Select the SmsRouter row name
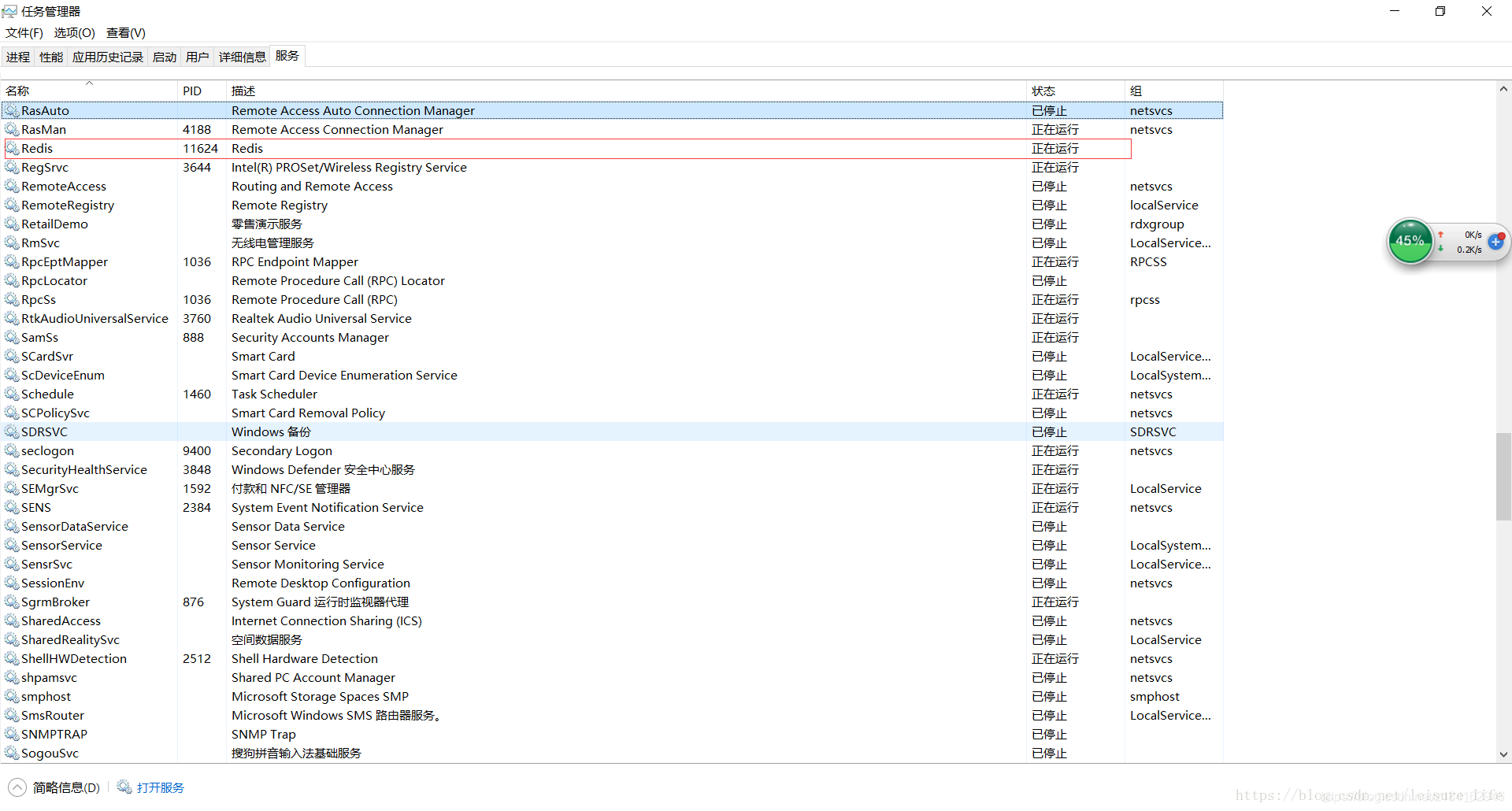 53,716
